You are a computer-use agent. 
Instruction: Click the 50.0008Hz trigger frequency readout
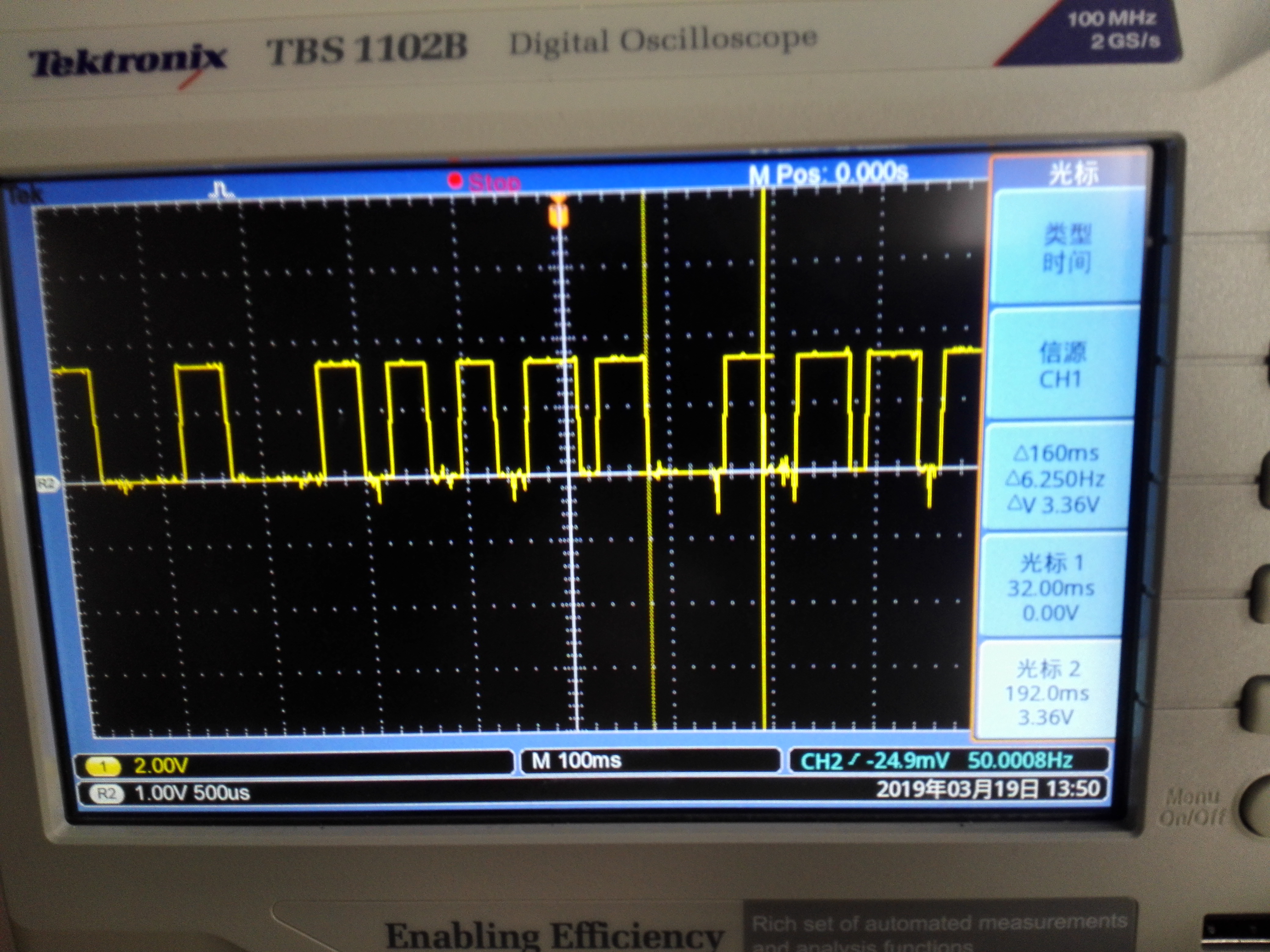click(1020, 760)
